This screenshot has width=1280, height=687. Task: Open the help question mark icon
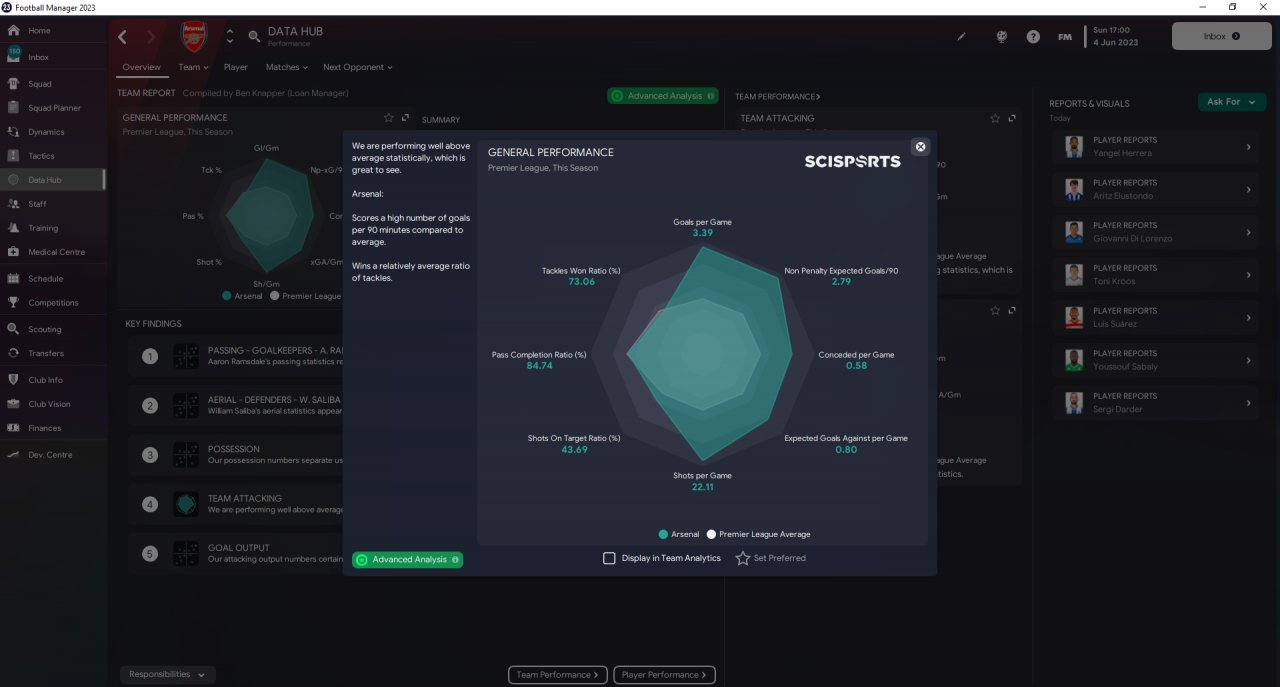click(1033, 37)
